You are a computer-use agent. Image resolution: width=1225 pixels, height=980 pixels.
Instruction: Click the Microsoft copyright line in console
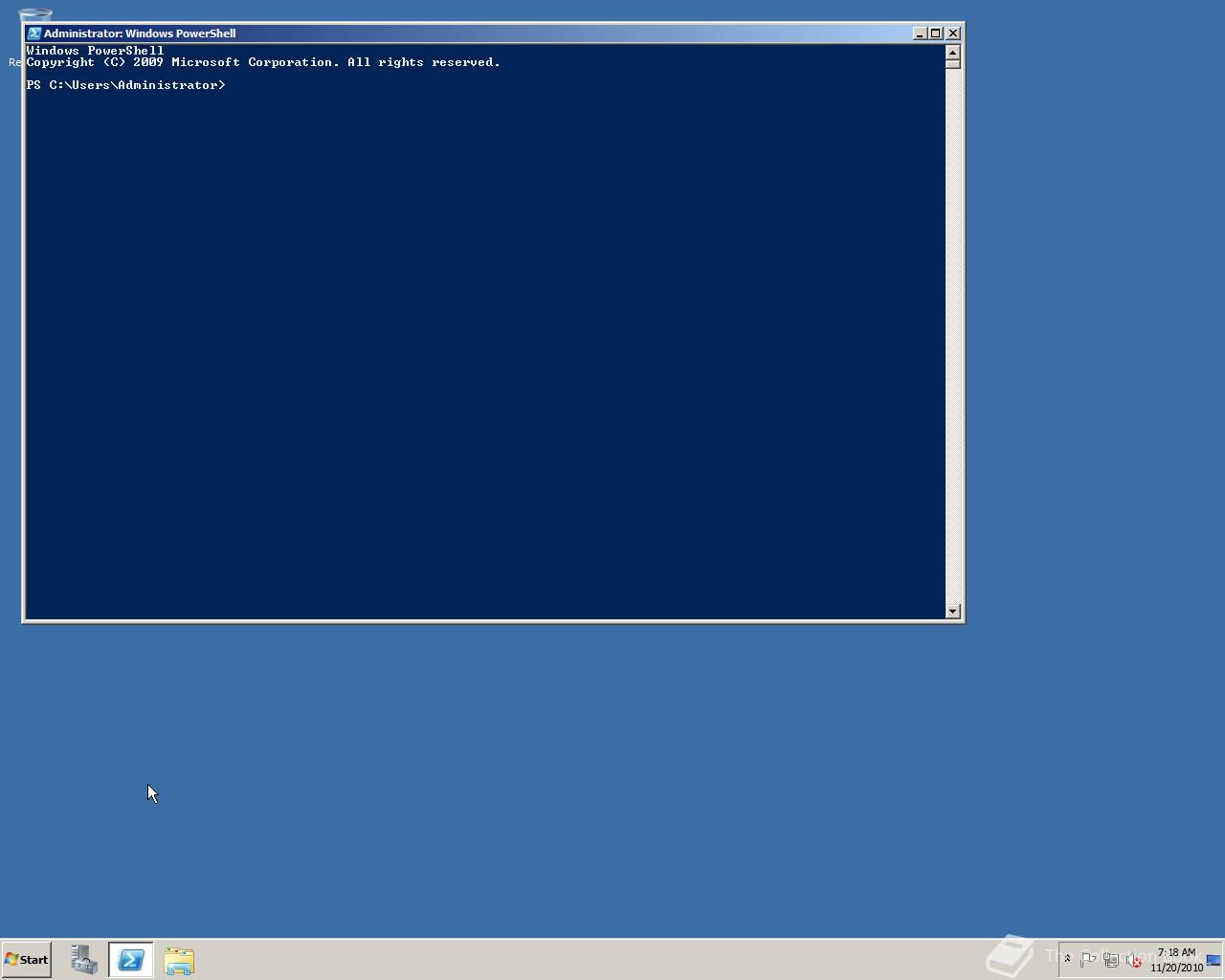tap(263, 62)
